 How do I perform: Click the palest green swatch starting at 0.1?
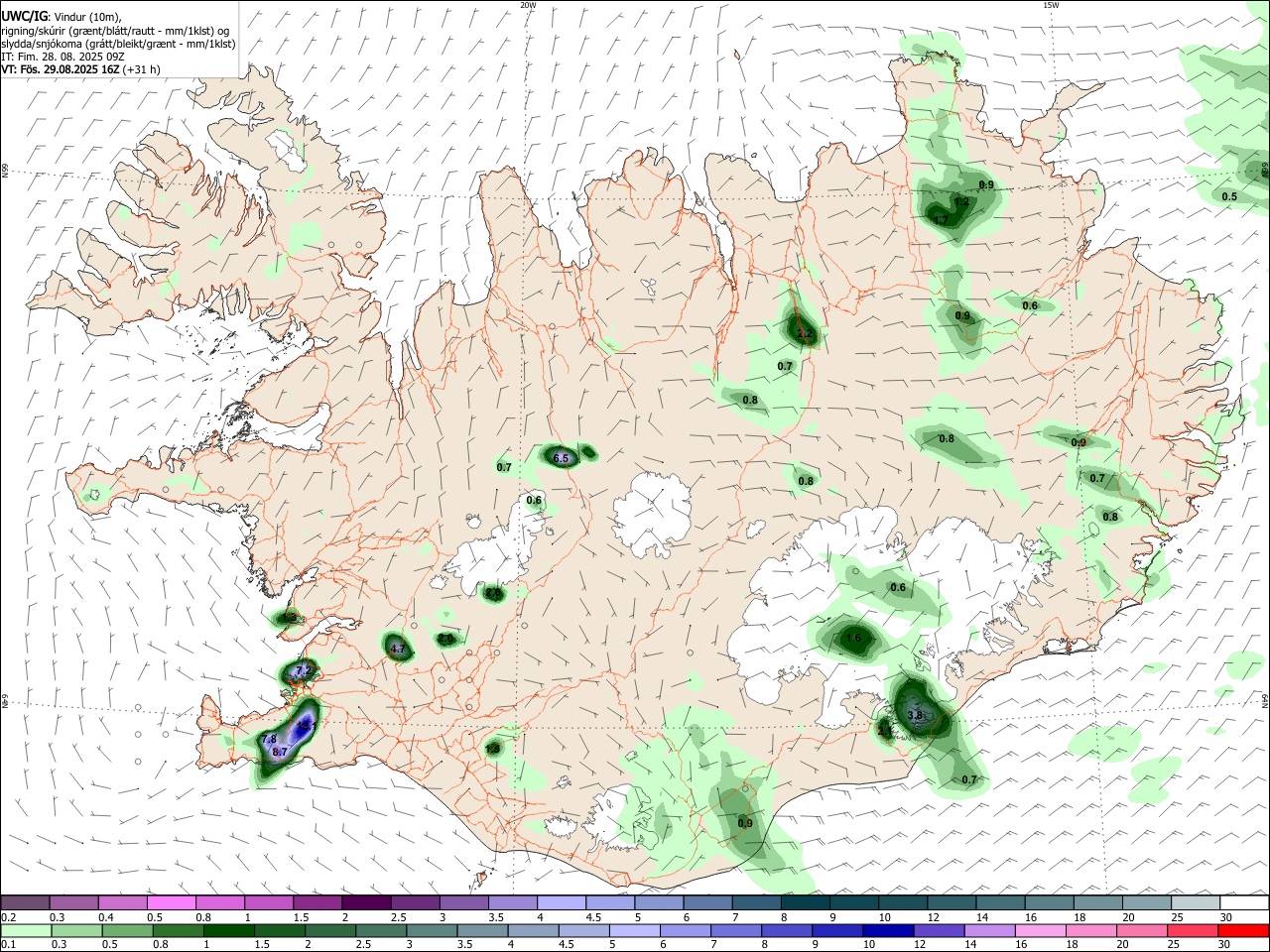25,931
